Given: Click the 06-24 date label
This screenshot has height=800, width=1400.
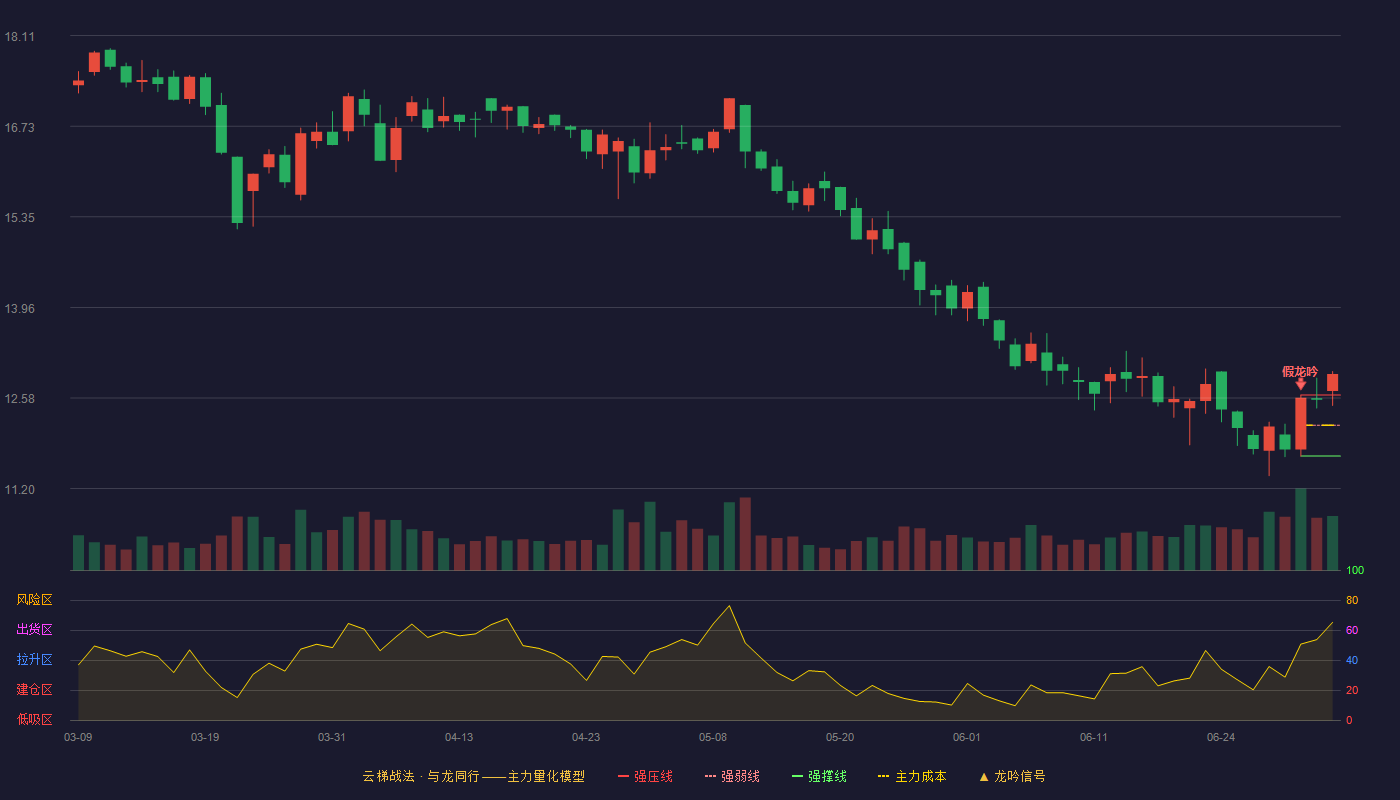Looking at the screenshot, I should coord(1221,737).
